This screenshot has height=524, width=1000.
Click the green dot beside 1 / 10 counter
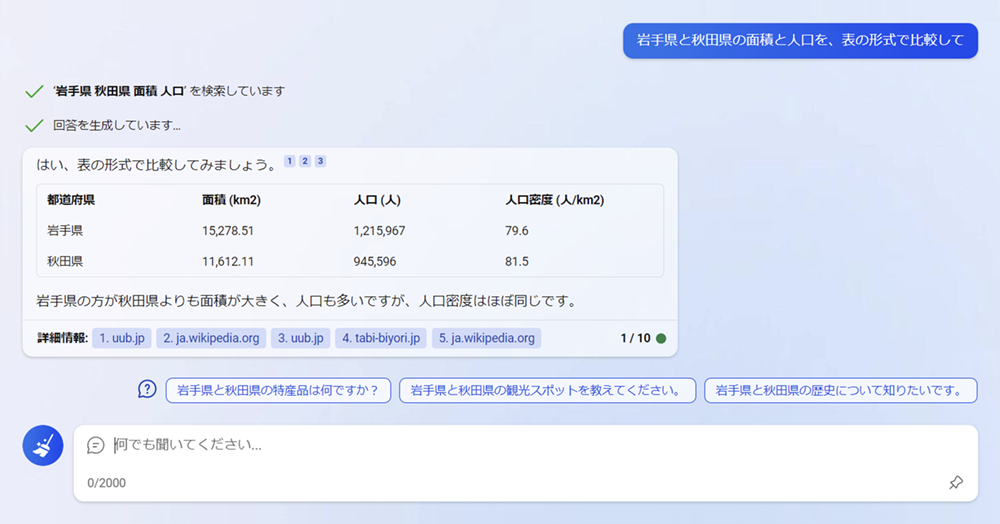(x=661, y=338)
